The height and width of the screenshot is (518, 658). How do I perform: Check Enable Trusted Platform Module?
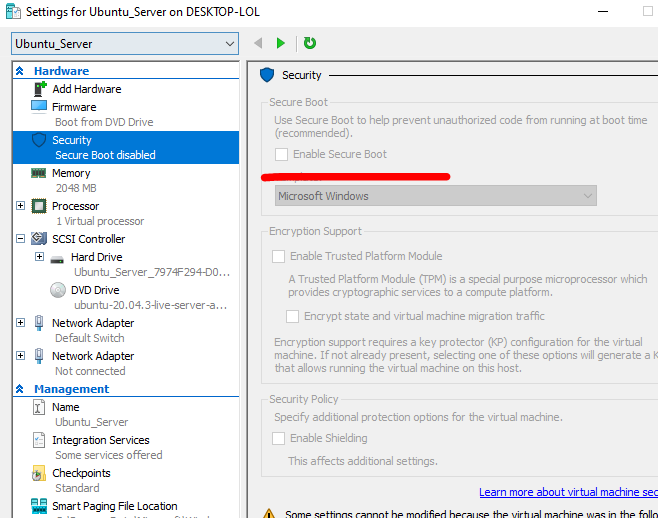(x=279, y=256)
